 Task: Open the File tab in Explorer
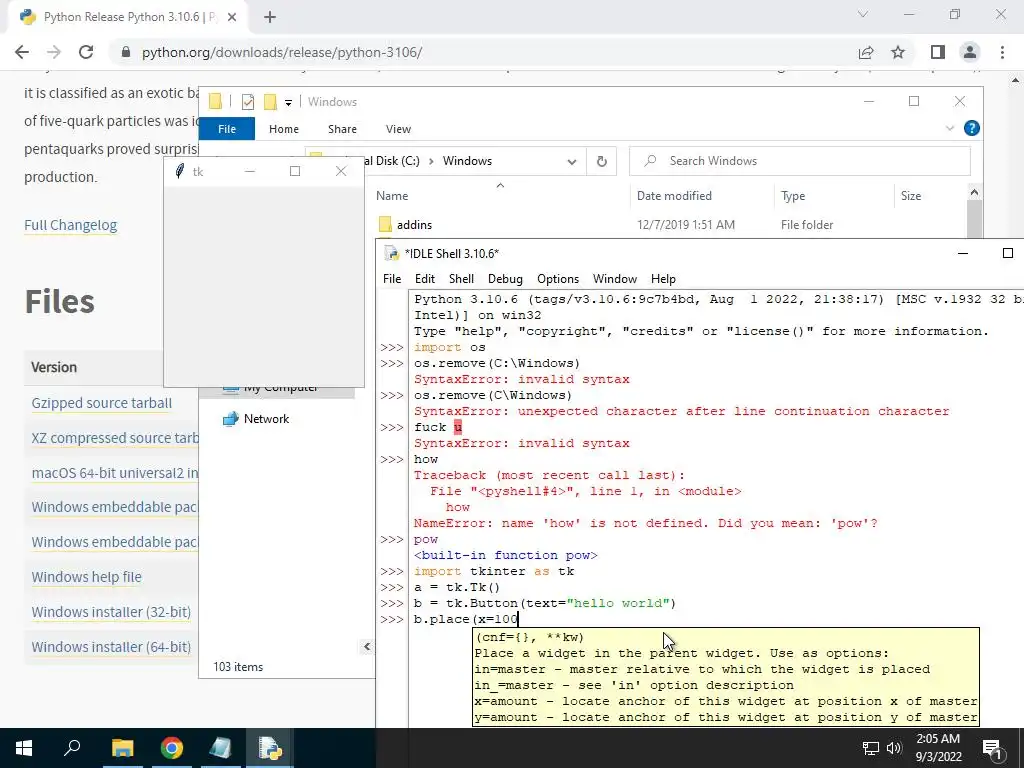(x=227, y=129)
